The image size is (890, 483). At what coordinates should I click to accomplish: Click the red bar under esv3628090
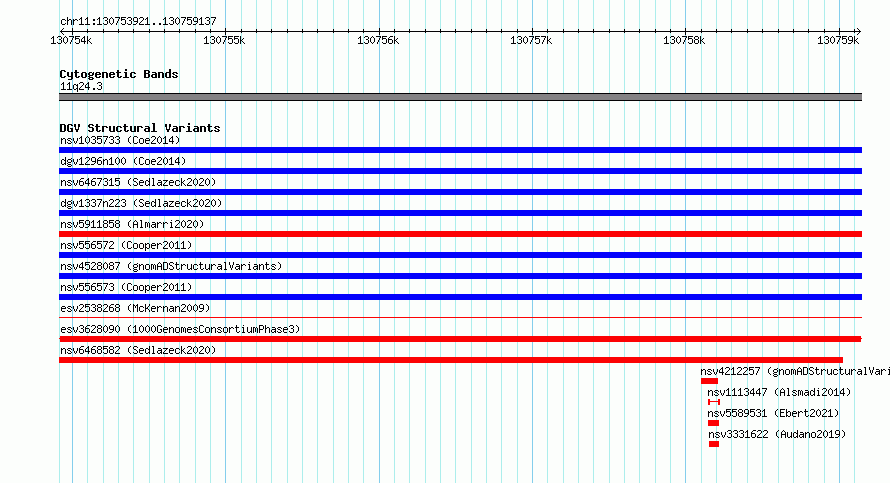[x=460, y=339]
